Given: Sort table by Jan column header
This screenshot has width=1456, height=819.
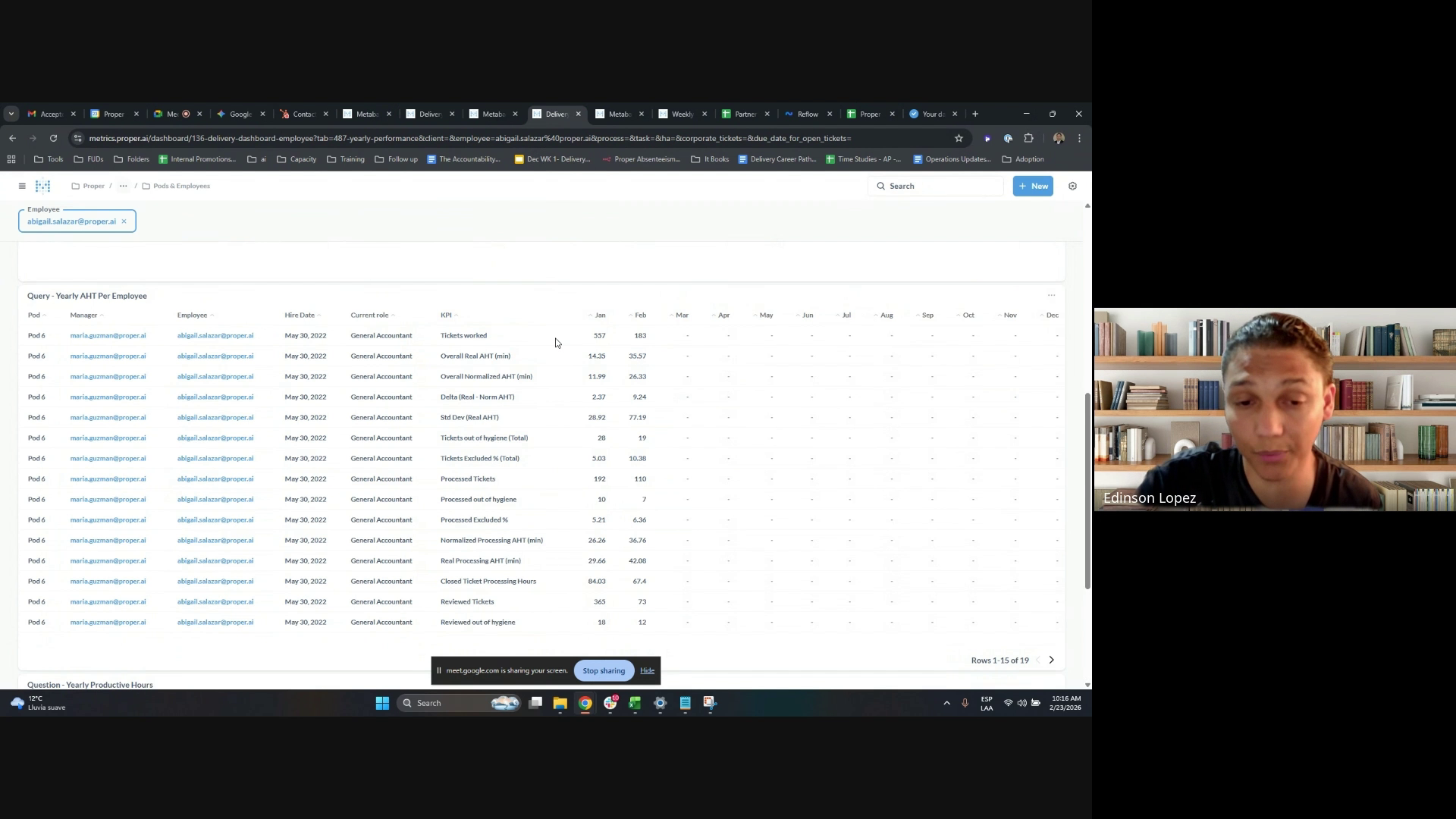Looking at the screenshot, I should (x=600, y=315).
